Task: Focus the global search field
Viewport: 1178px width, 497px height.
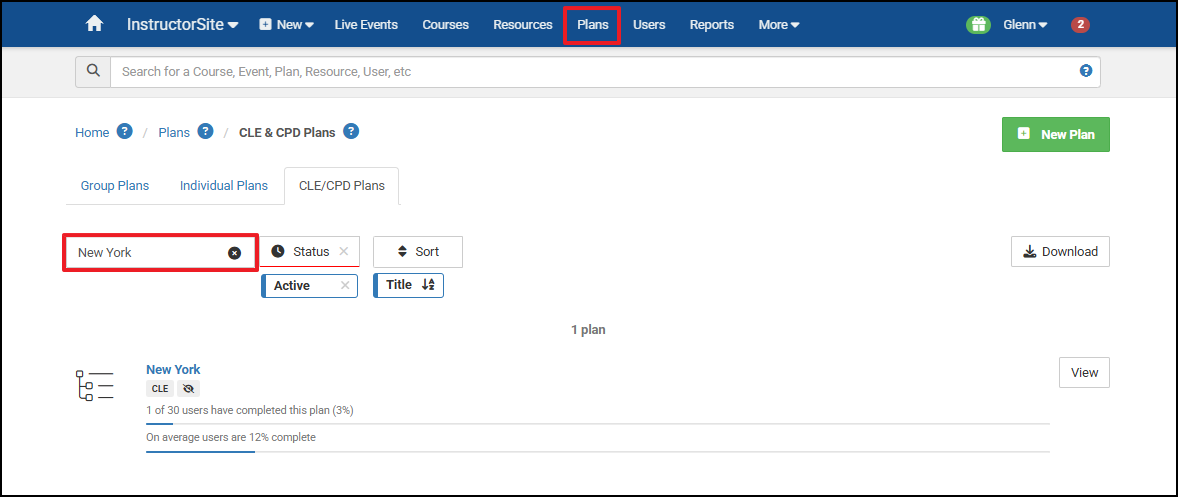Action: (594, 71)
